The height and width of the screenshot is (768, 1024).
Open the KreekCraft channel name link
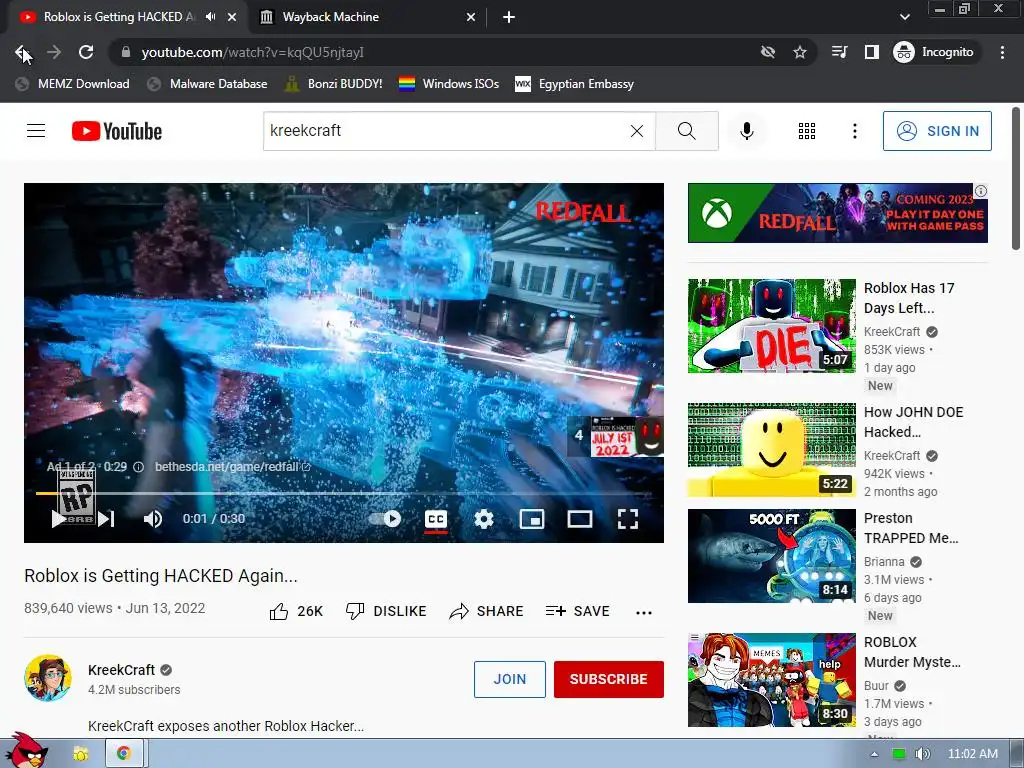point(121,670)
